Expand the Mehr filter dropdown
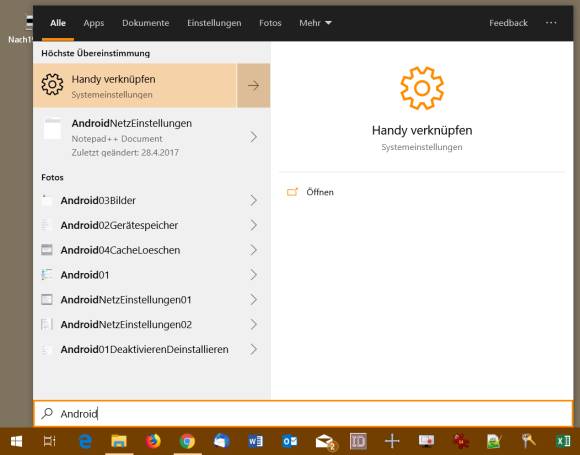The height and width of the screenshot is (455, 580). click(x=315, y=23)
